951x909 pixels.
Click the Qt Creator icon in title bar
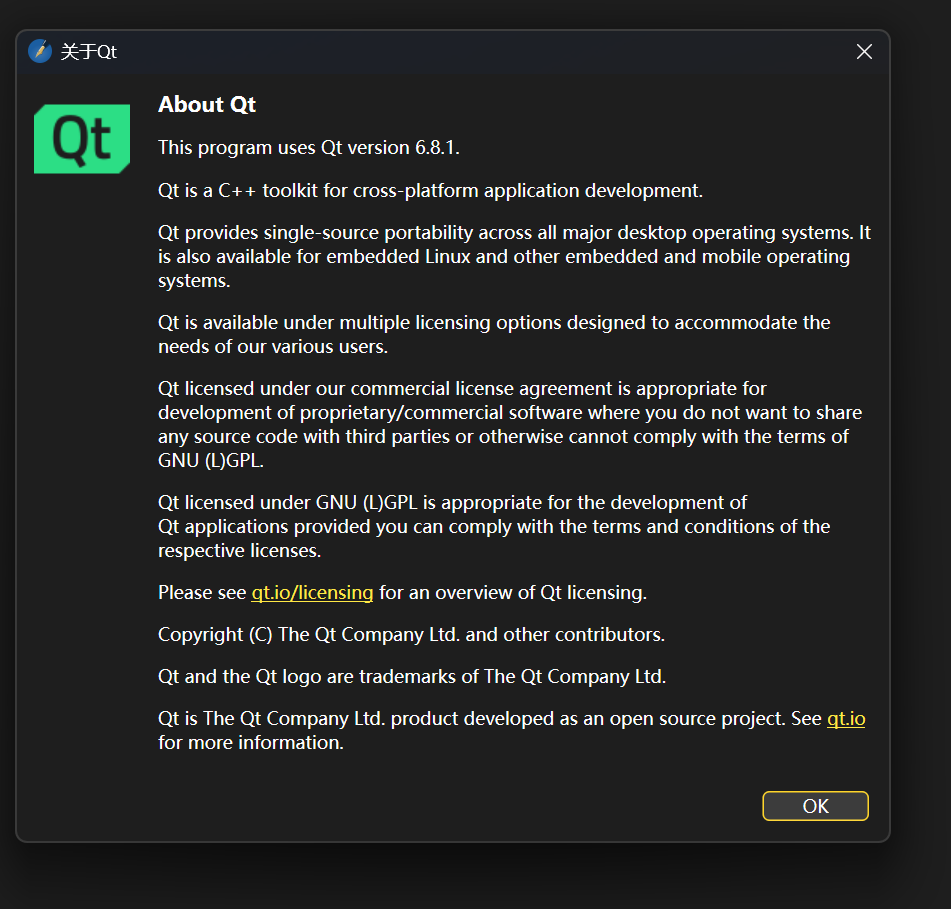click(x=40, y=51)
